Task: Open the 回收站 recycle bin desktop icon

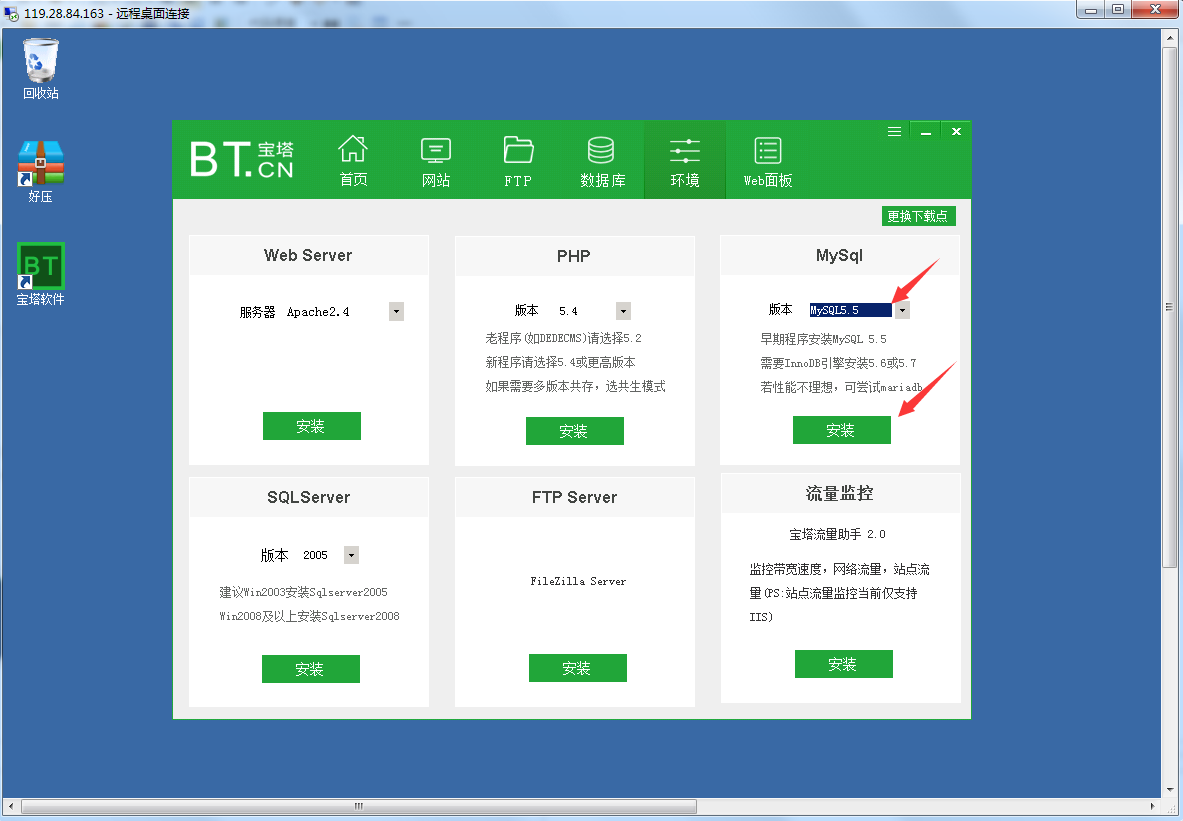Action: (x=41, y=68)
